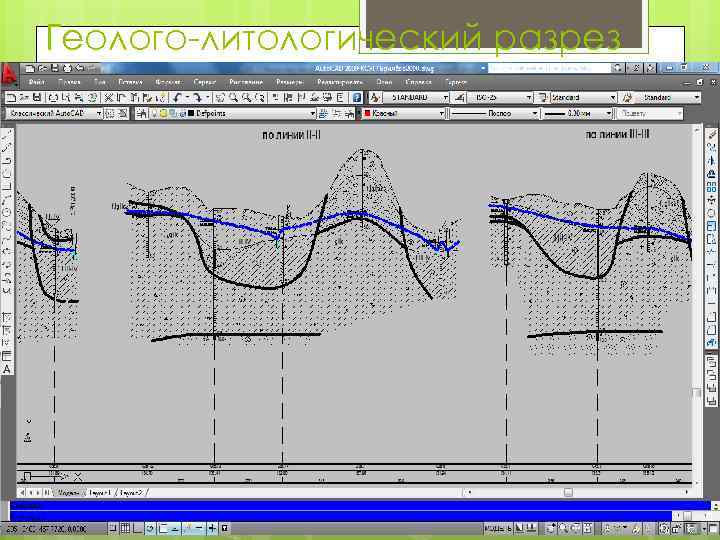Image resolution: width=720 pixels, height=540 pixels.
Task: Click the Cut (scissors) icon in the standard toolbar
Action: [x=108, y=97]
